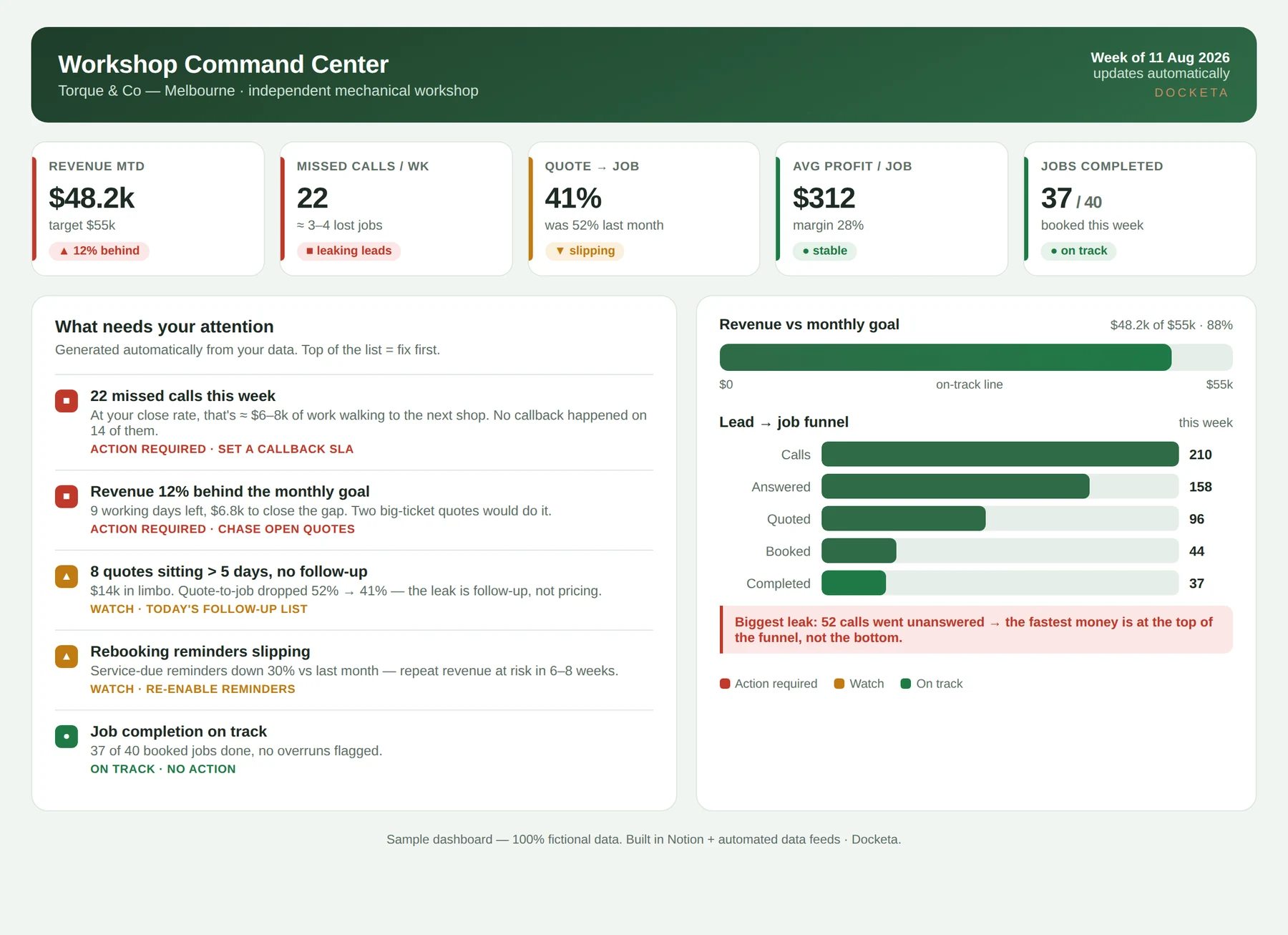Screen dimensions: 1288x935
Task: Select the Calls bar in the funnel
Action: click(1000, 454)
